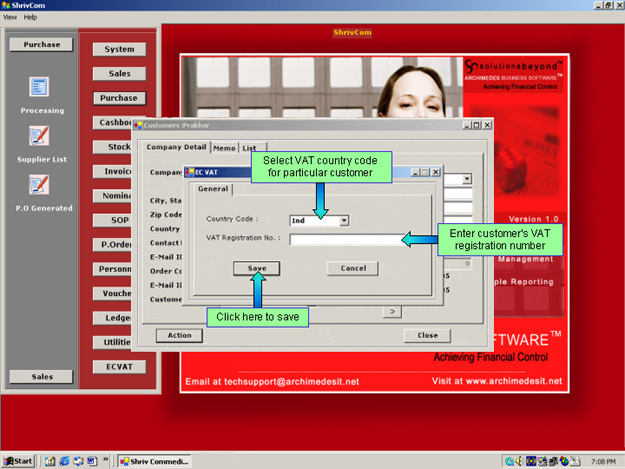Expand the Company dropdown arrow in Customers window
Screen dimensions: 625x469
467,179
